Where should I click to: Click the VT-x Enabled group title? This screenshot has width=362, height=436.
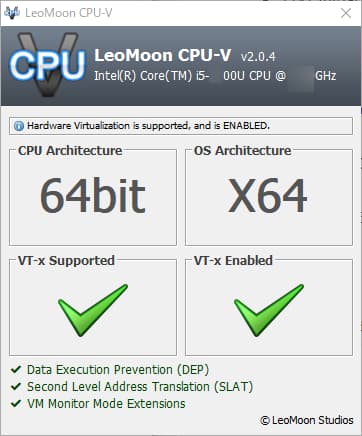[x=233, y=260]
